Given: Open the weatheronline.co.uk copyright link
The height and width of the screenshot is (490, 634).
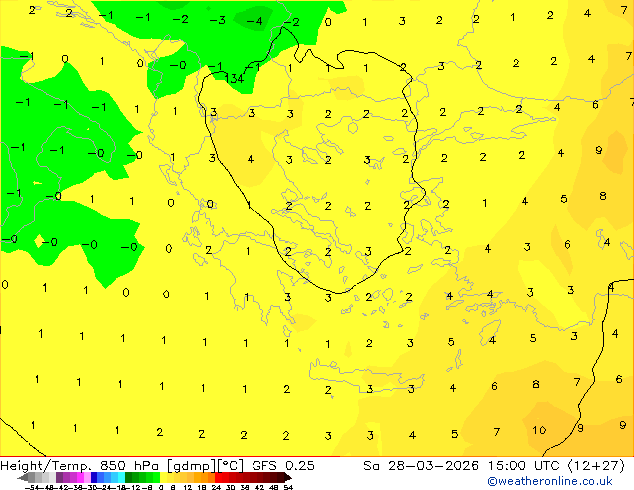Looking at the screenshot, I should [x=550, y=481].
